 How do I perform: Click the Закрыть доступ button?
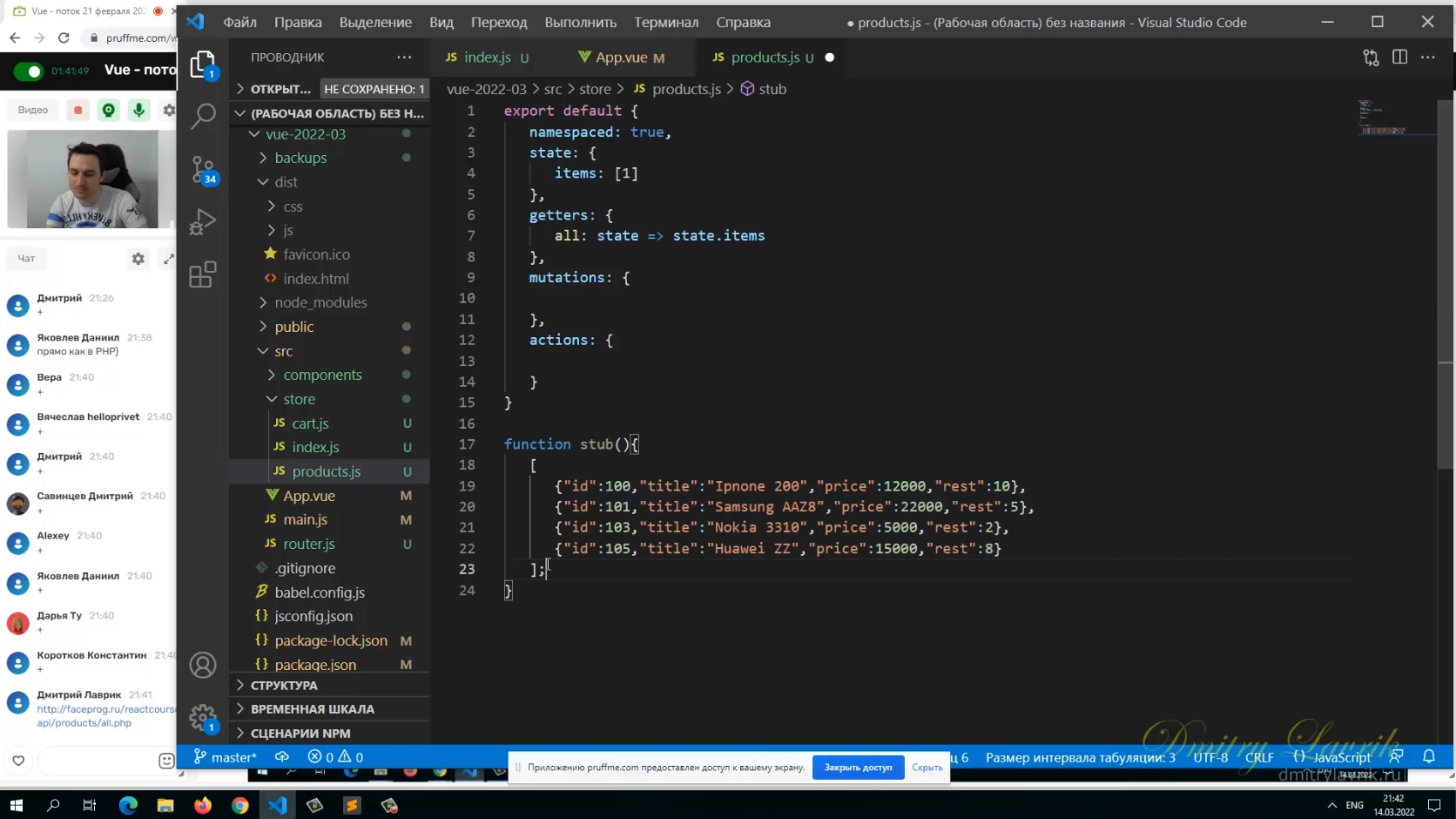(x=858, y=768)
